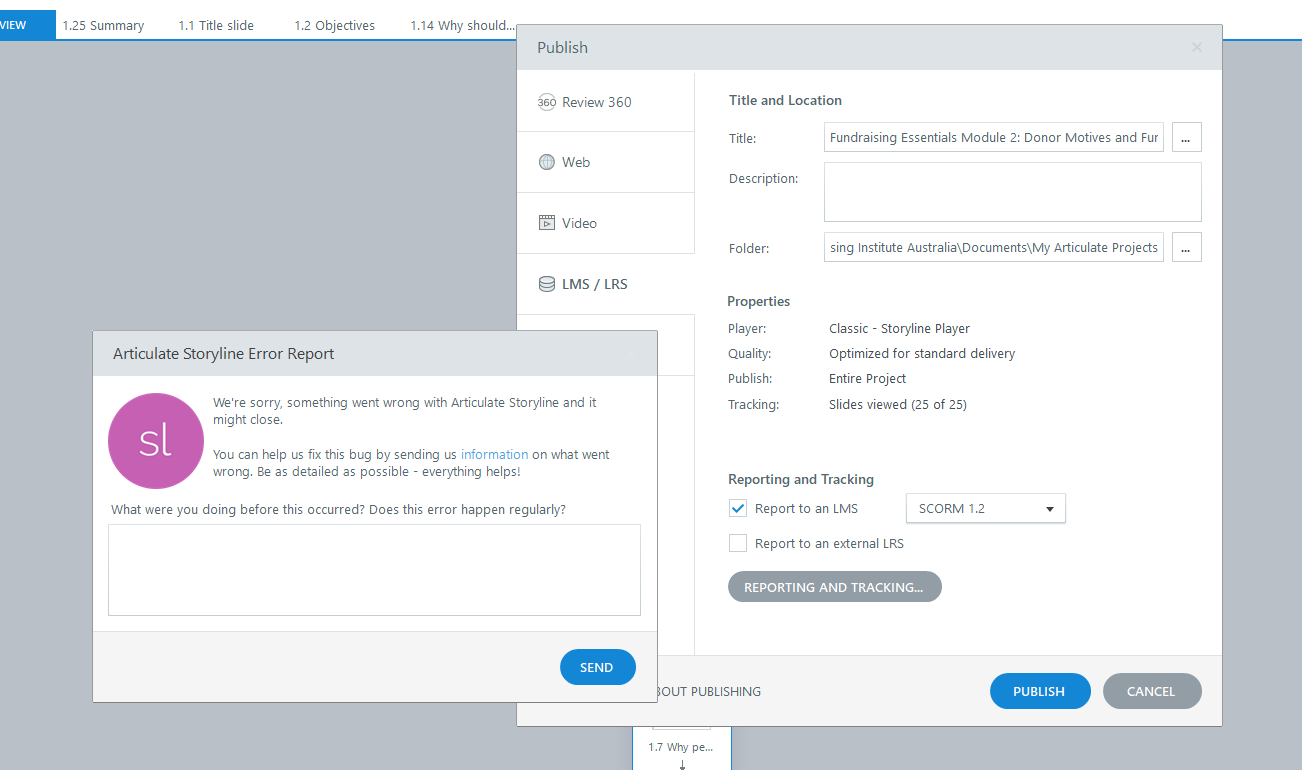The image size is (1302, 770).
Task: Click 'Optimized for standard delivery' quality value
Action: tap(922, 353)
